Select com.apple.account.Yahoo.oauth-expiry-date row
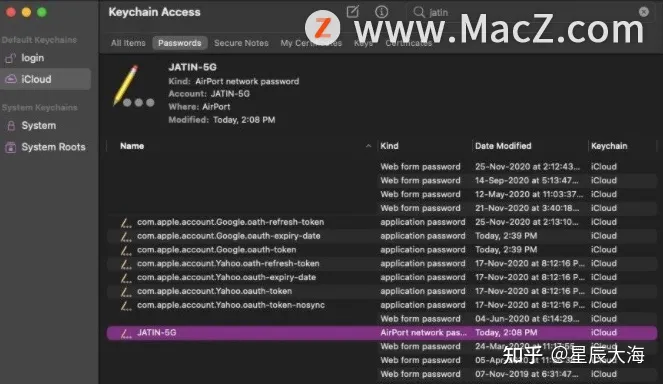663x384 pixels. click(382, 277)
